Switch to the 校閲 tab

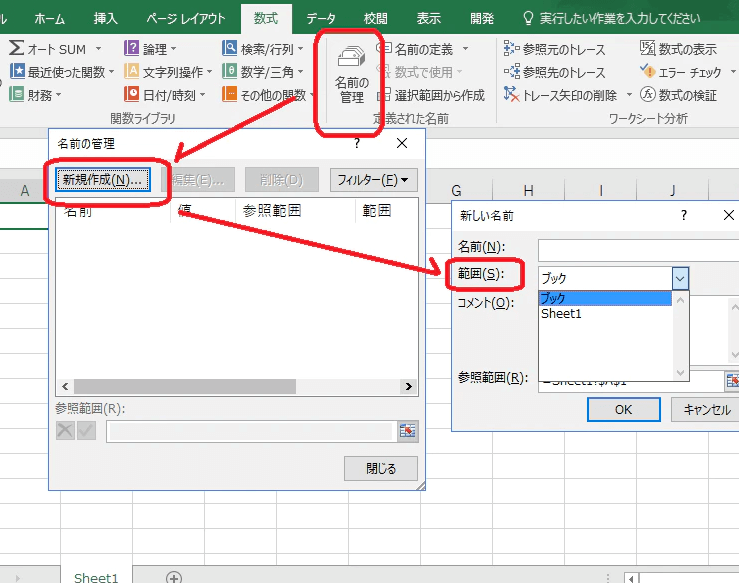[x=376, y=18]
